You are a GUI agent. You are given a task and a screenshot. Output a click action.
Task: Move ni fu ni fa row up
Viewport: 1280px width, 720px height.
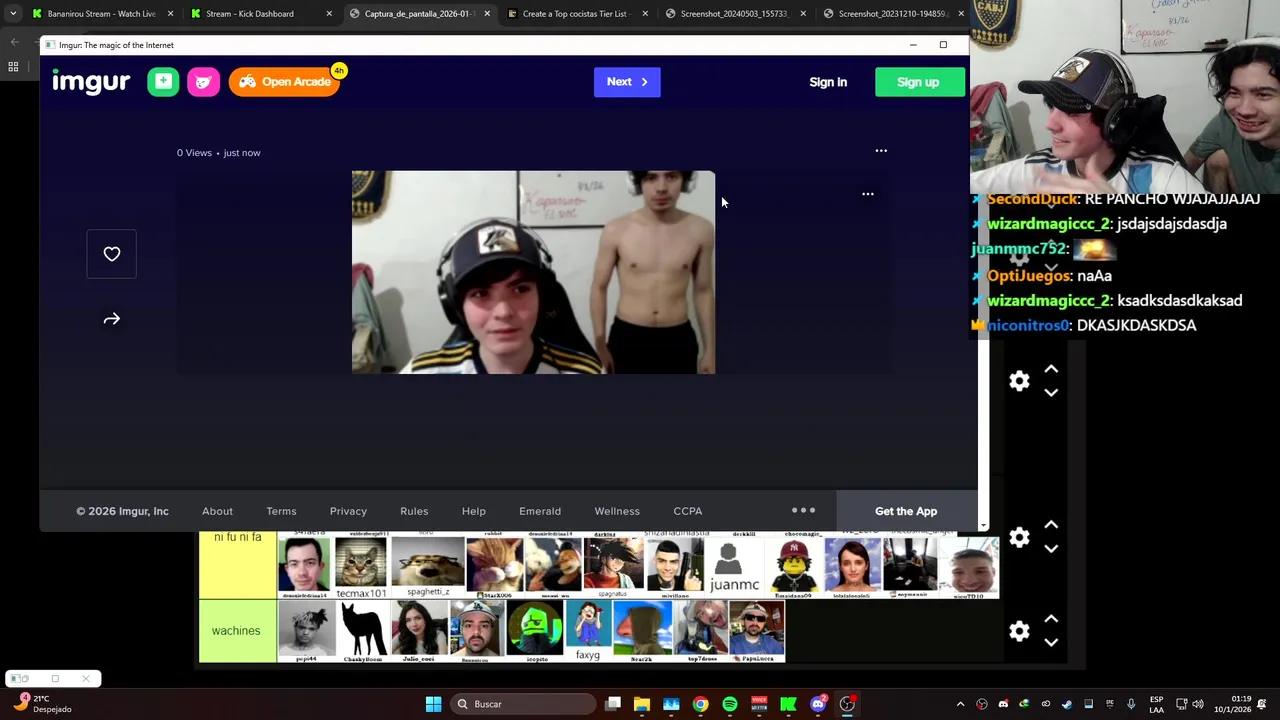click(x=1051, y=525)
